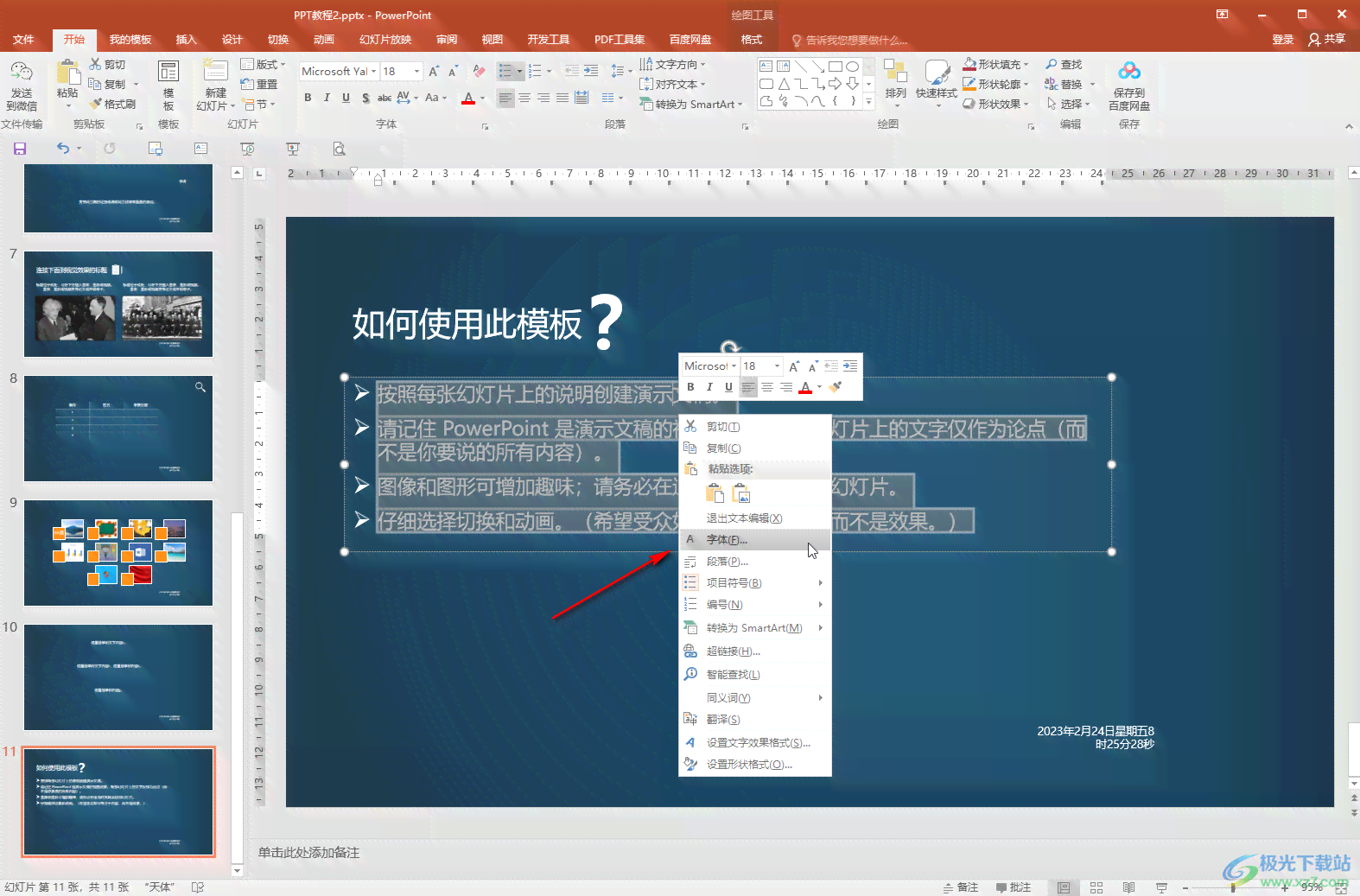Toggle Strikethrough (abc) in the ribbon
This screenshot has height=896, width=1360.
tap(384, 98)
